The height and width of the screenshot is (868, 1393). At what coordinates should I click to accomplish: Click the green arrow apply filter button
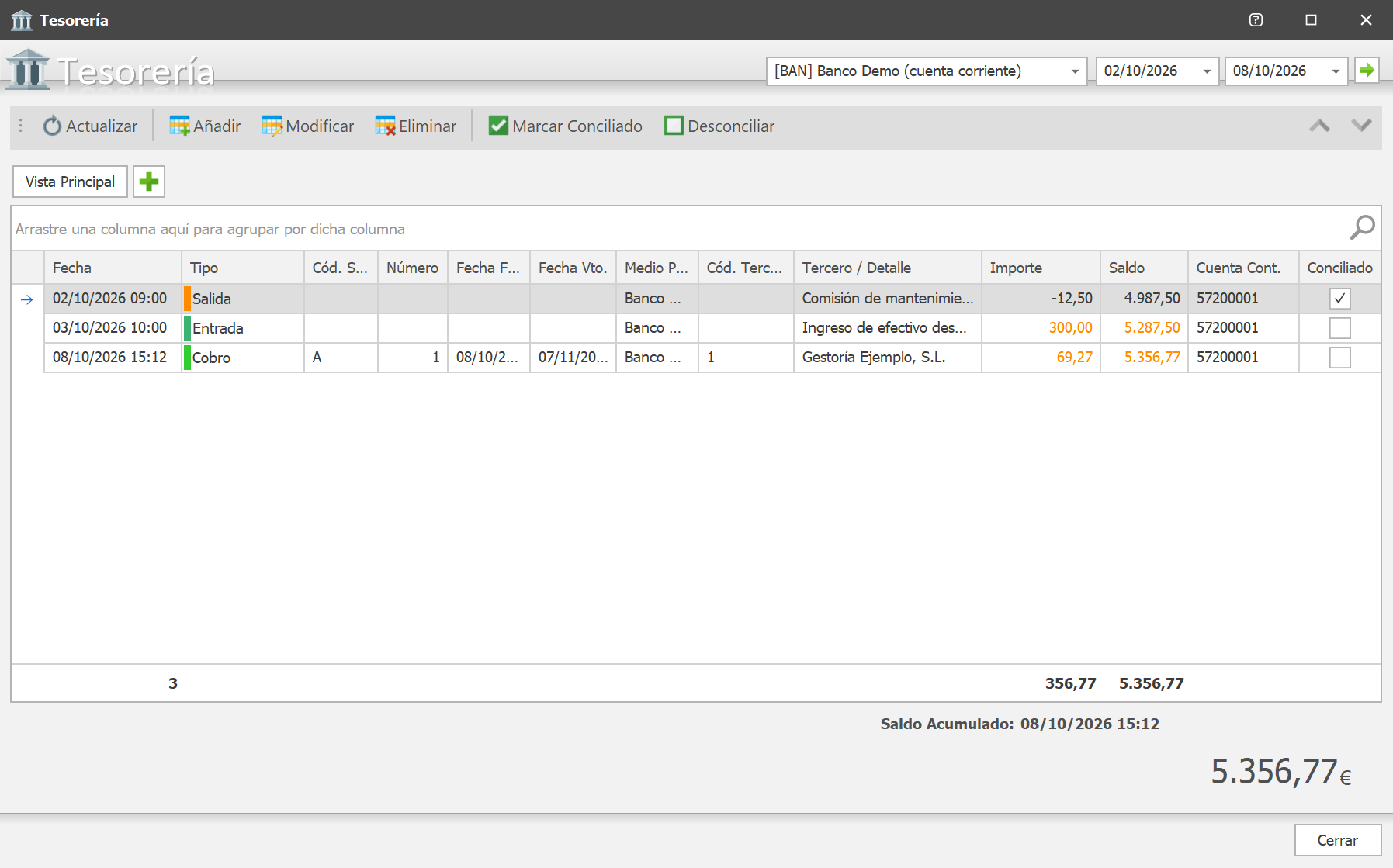coord(1367,71)
